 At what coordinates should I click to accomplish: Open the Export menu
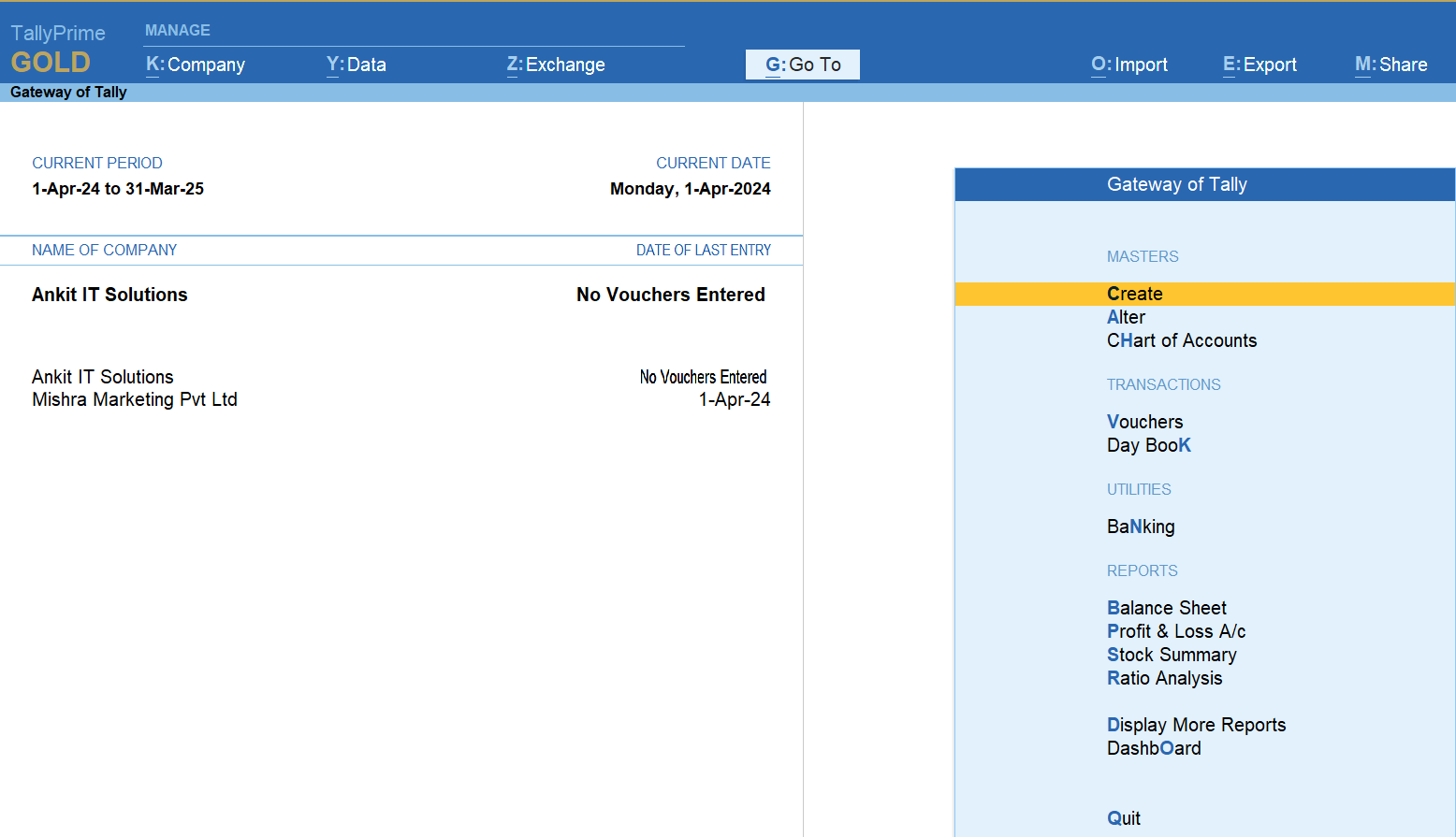tap(1259, 65)
